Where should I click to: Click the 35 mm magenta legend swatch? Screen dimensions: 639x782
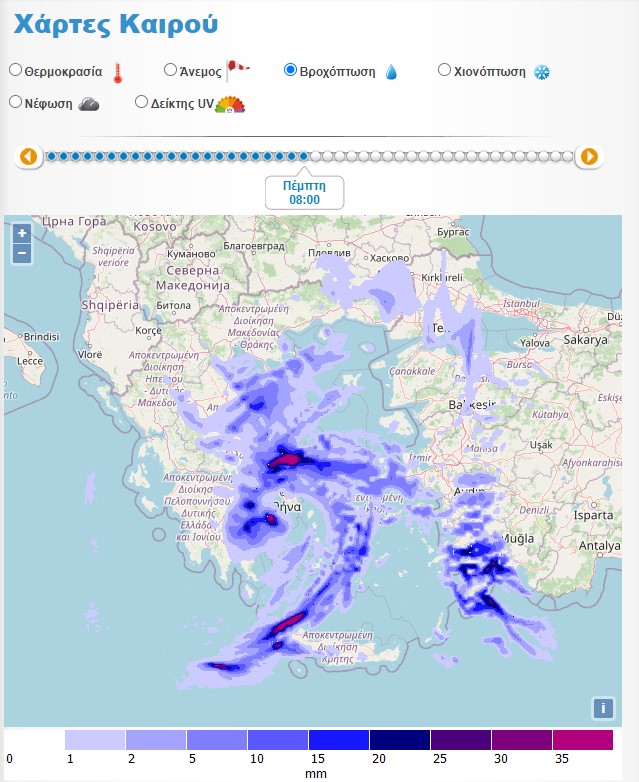coord(582,740)
